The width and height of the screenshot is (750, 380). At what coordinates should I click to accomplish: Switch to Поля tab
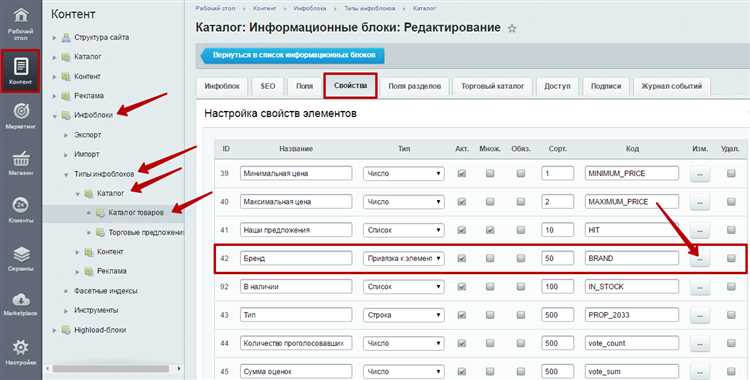tap(304, 87)
